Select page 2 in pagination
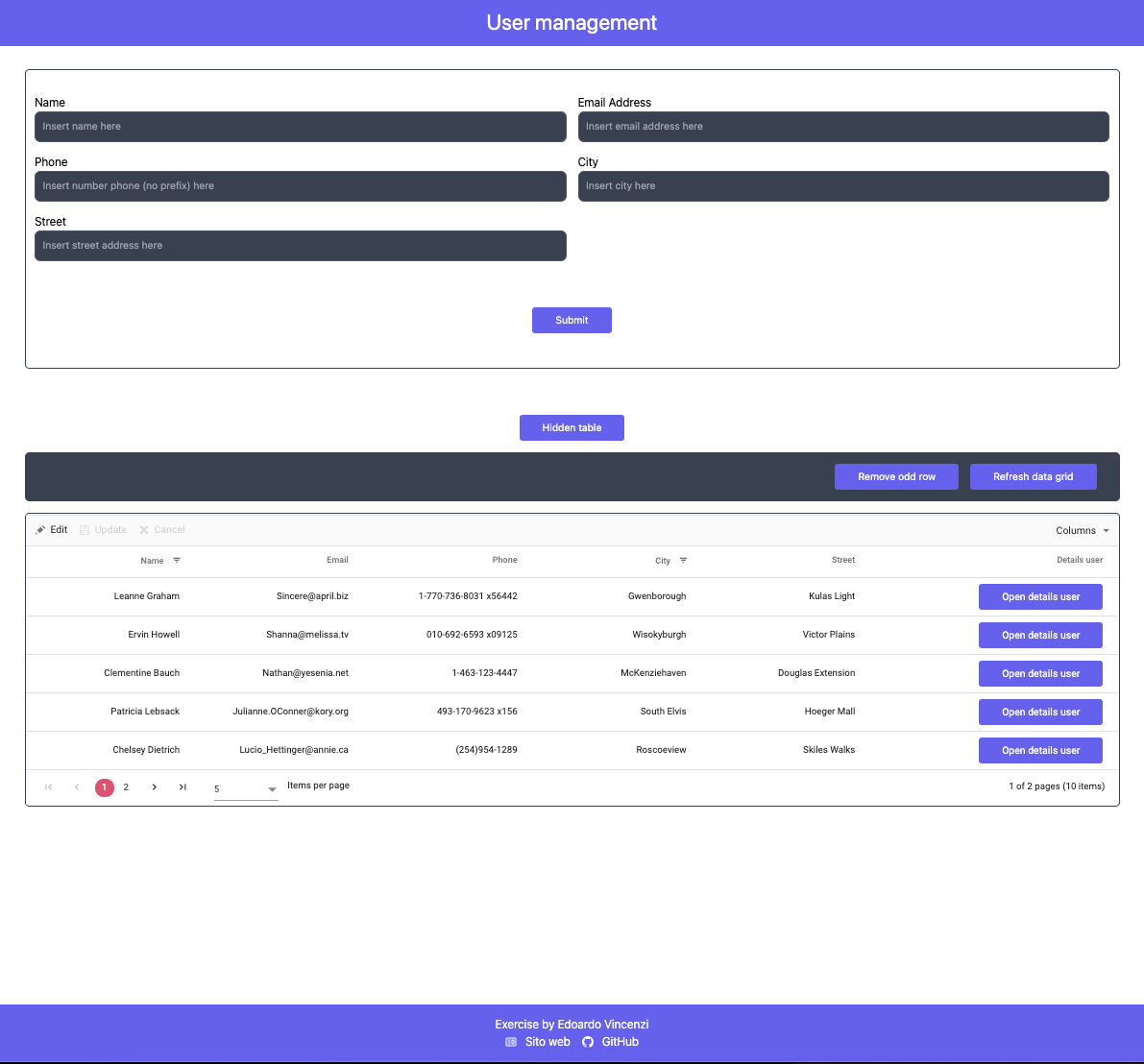 pos(126,787)
